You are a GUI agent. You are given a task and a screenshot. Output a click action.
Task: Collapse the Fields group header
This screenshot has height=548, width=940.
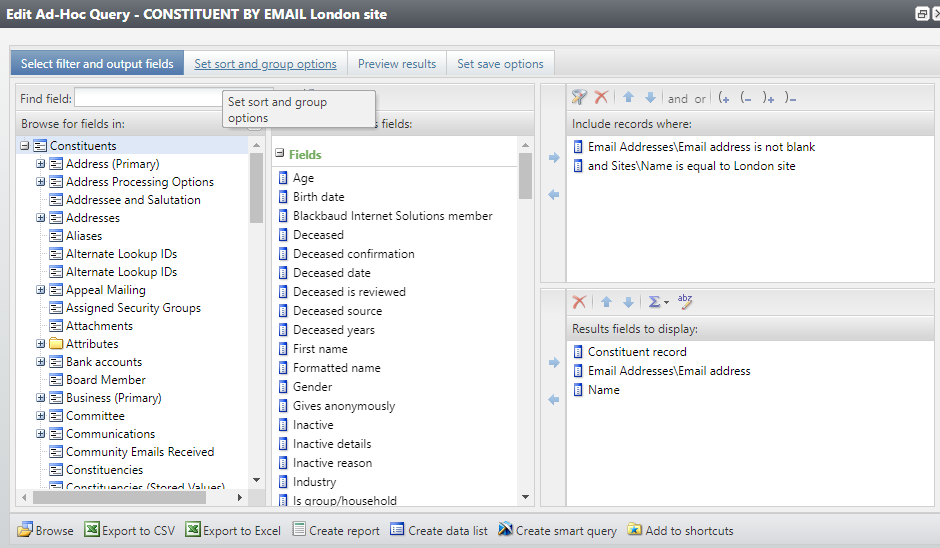tap(279, 153)
